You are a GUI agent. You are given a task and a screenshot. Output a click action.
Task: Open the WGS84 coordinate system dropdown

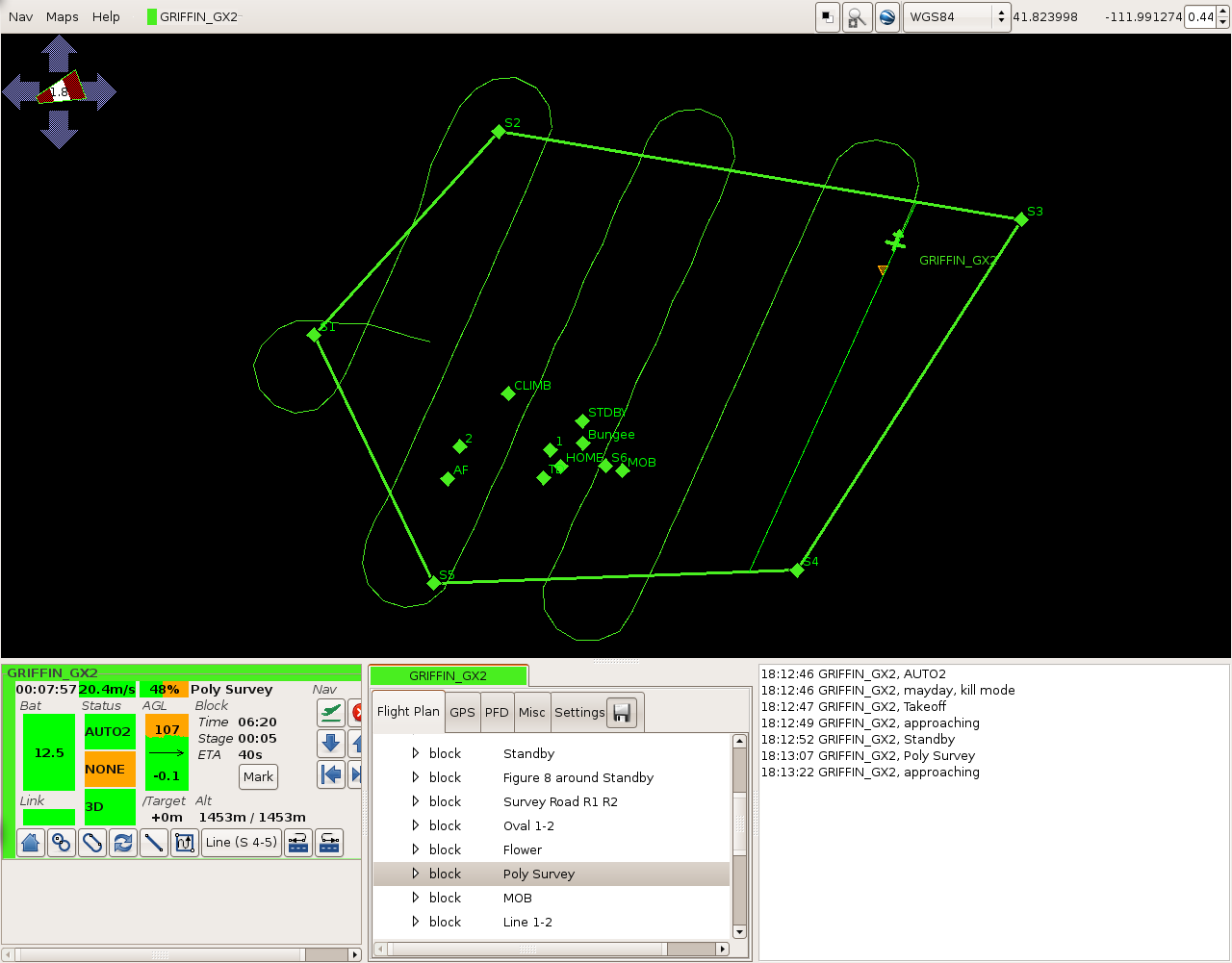coord(957,17)
